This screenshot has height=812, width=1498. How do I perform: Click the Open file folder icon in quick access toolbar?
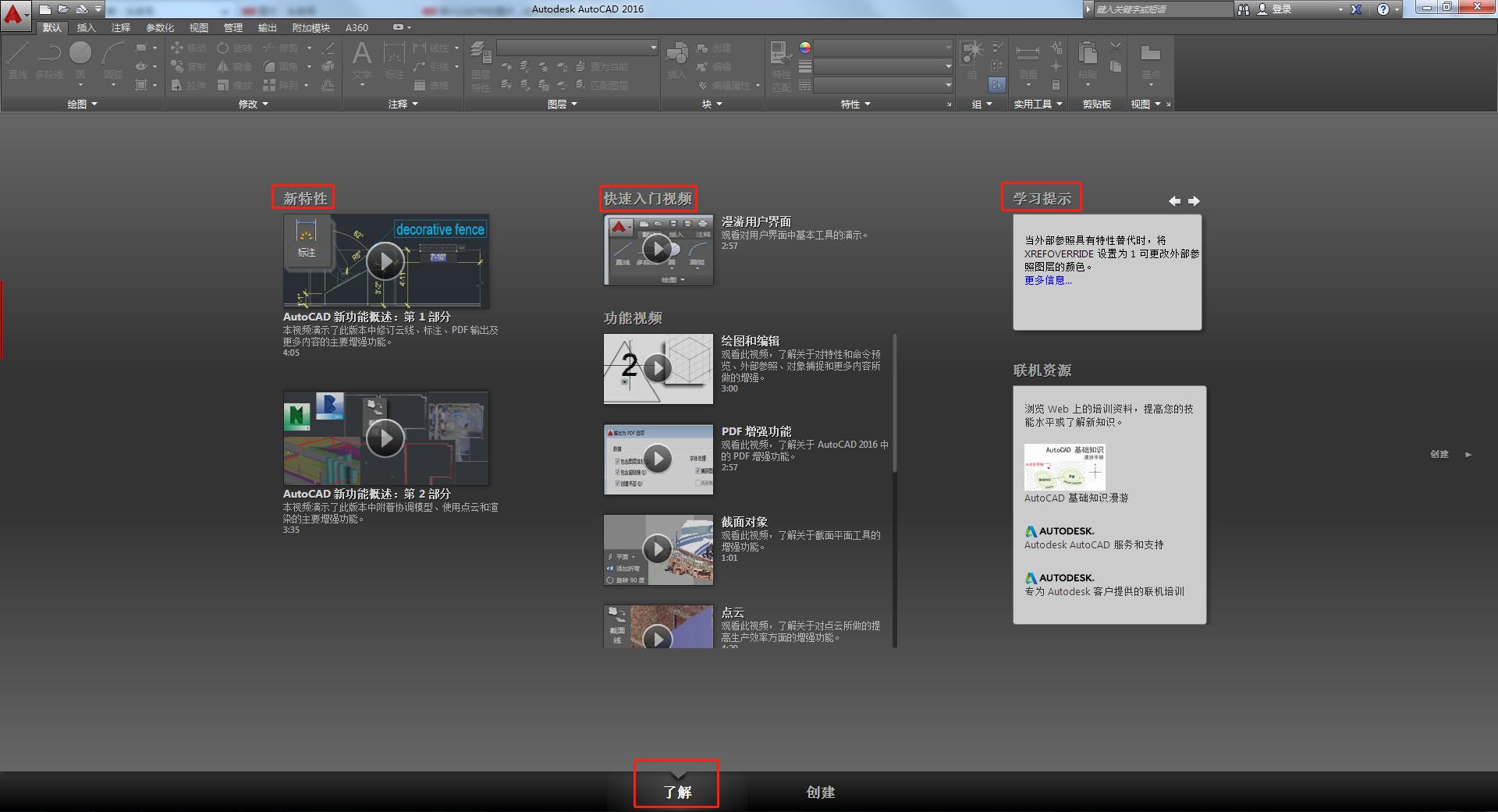(63, 9)
